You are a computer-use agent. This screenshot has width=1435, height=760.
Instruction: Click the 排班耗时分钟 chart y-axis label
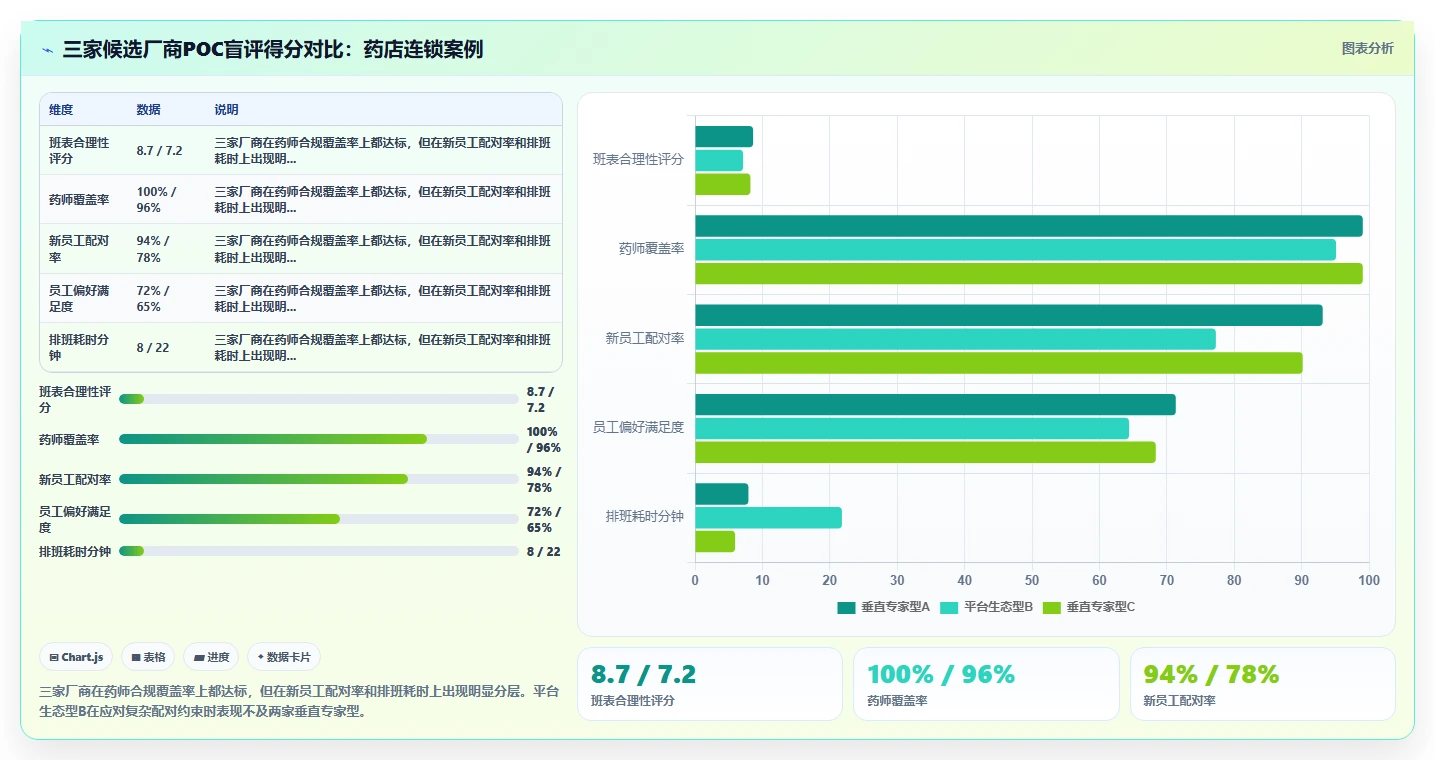click(x=644, y=517)
